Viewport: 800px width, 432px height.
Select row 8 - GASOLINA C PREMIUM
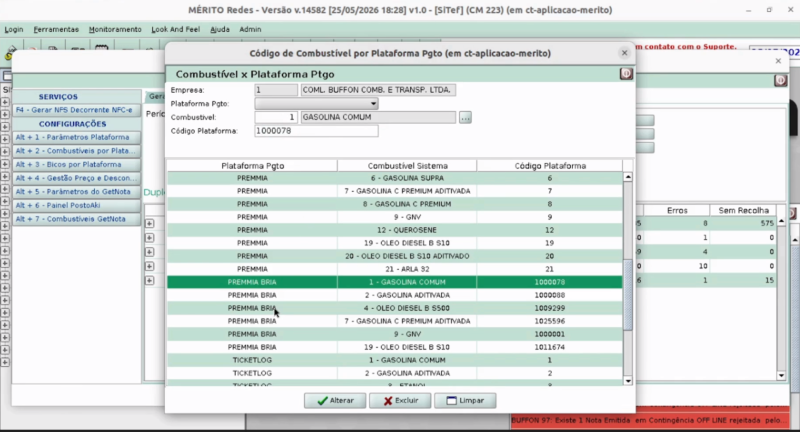(394, 204)
